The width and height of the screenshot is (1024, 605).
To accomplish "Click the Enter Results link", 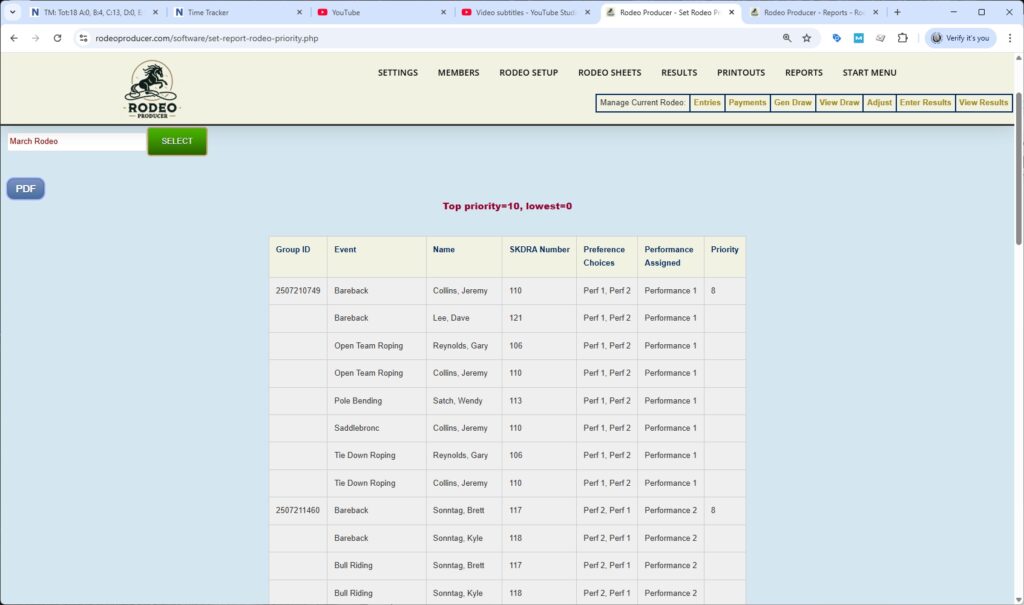I will pos(925,103).
